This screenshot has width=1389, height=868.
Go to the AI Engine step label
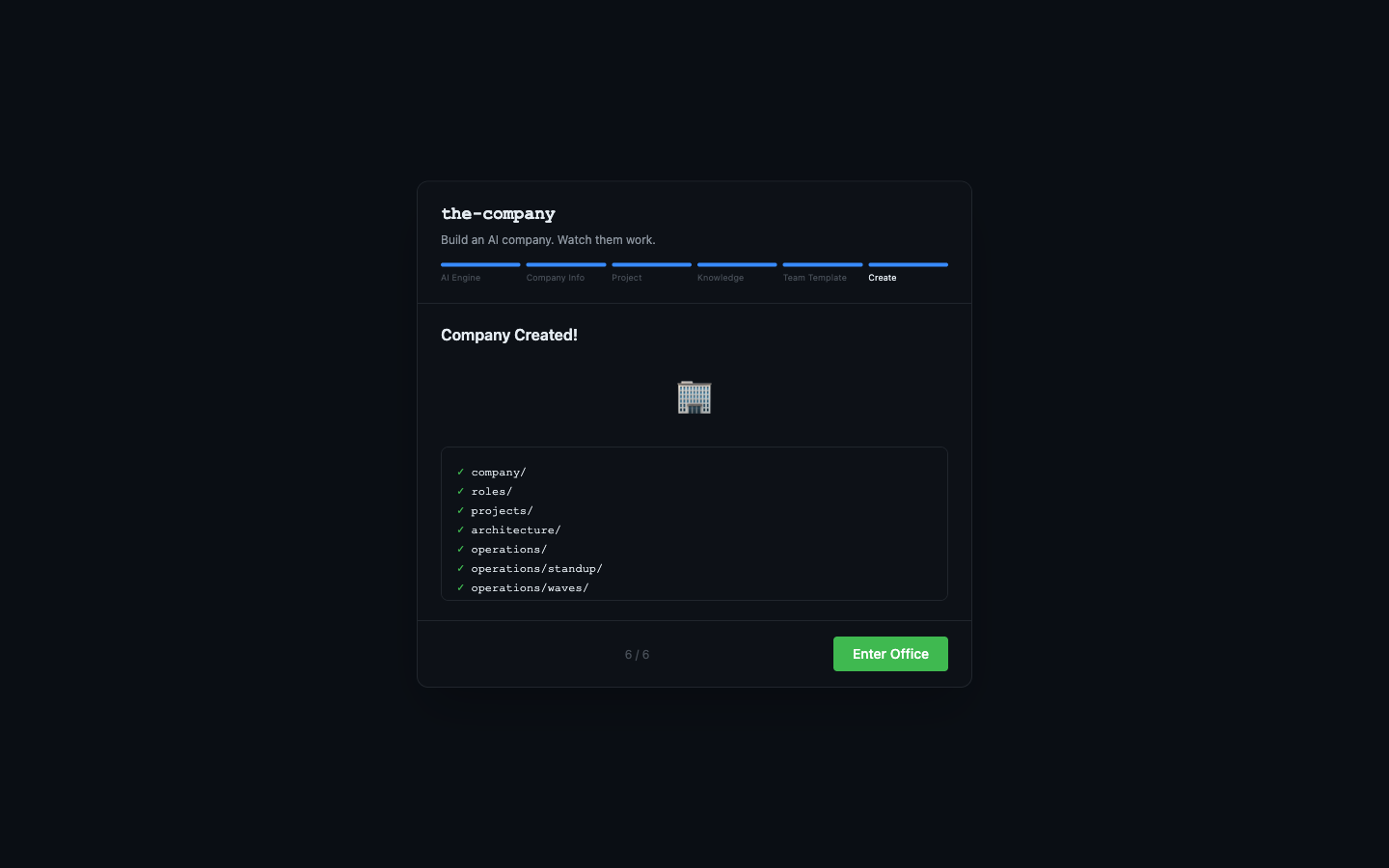click(x=460, y=278)
